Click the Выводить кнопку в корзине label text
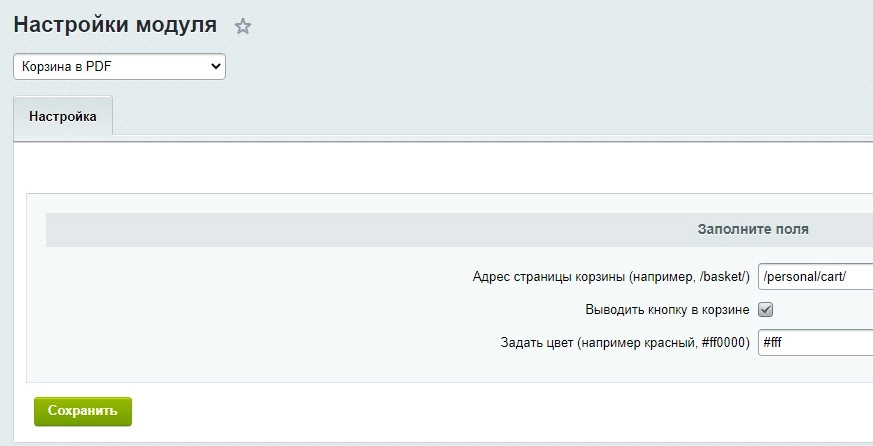The height and width of the screenshot is (446, 873). tap(667, 310)
